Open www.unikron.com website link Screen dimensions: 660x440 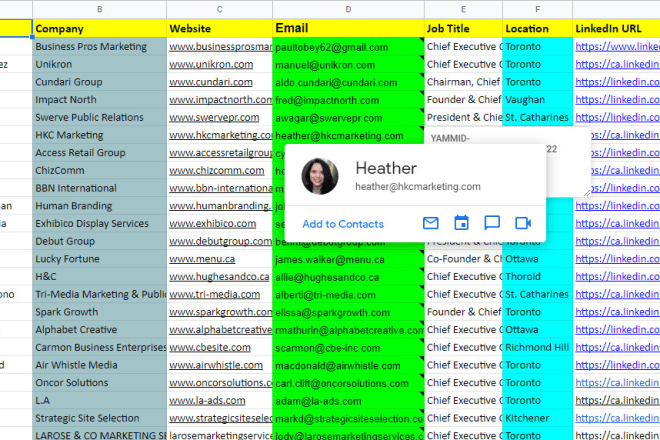pos(211,64)
